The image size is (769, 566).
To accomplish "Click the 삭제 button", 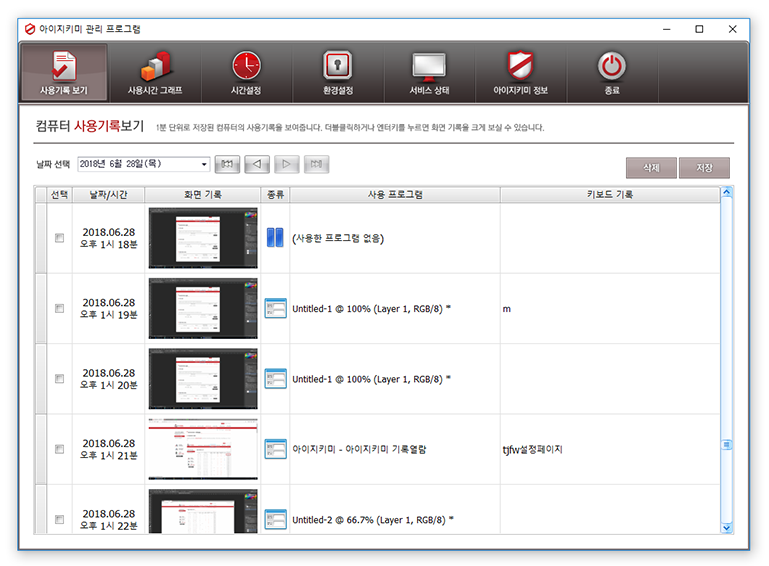I will coord(651,168).
